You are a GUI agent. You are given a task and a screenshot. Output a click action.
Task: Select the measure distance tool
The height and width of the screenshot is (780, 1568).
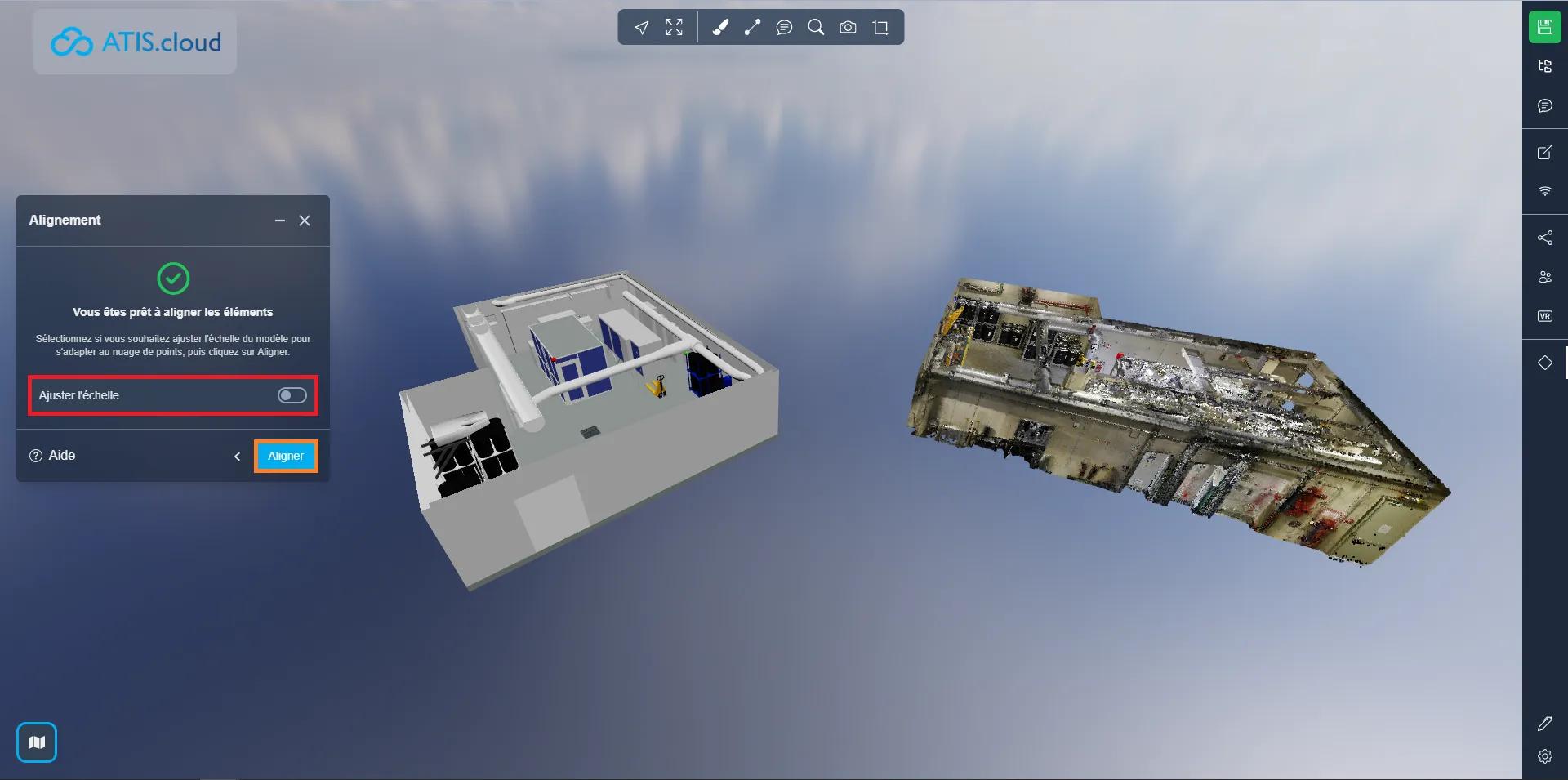click(752, 28)
